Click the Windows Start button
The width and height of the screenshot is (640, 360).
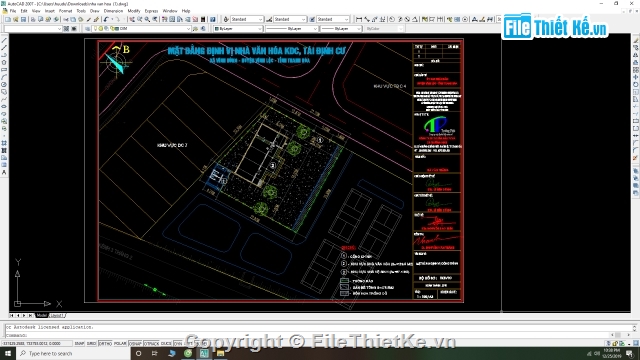tap(8, 353)
